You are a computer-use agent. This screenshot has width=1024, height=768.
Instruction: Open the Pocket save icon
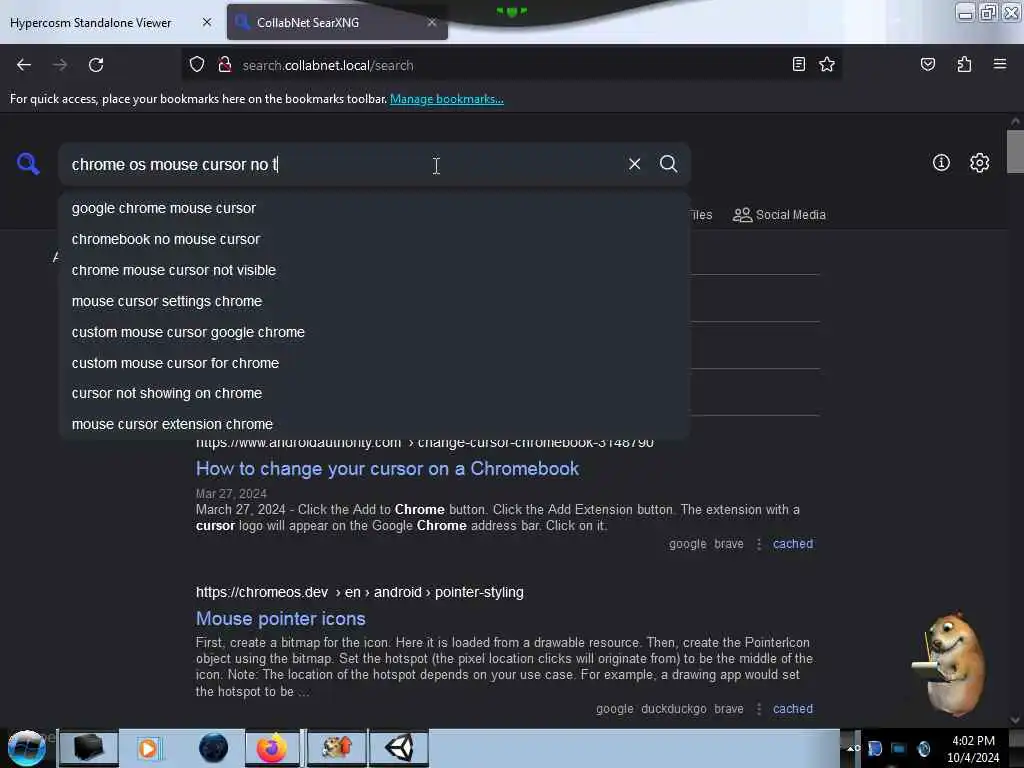pyautogui.click(x=927, y=64)
